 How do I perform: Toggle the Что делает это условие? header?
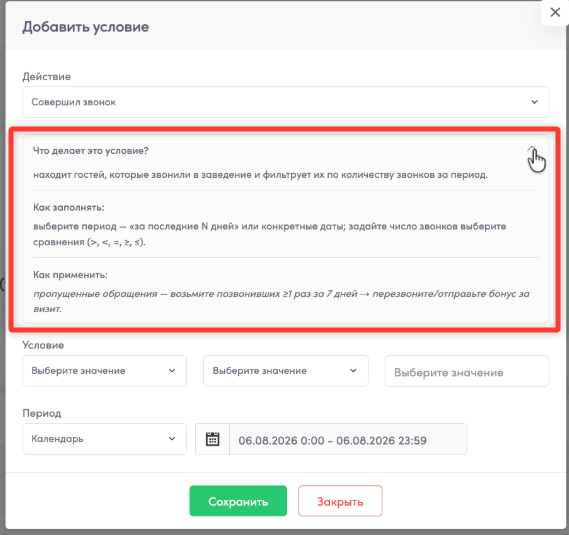coord(91,151)
